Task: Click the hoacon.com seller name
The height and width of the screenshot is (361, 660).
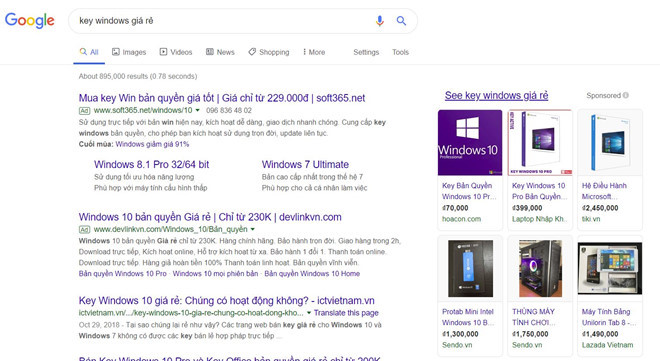Action: (461, 219)
